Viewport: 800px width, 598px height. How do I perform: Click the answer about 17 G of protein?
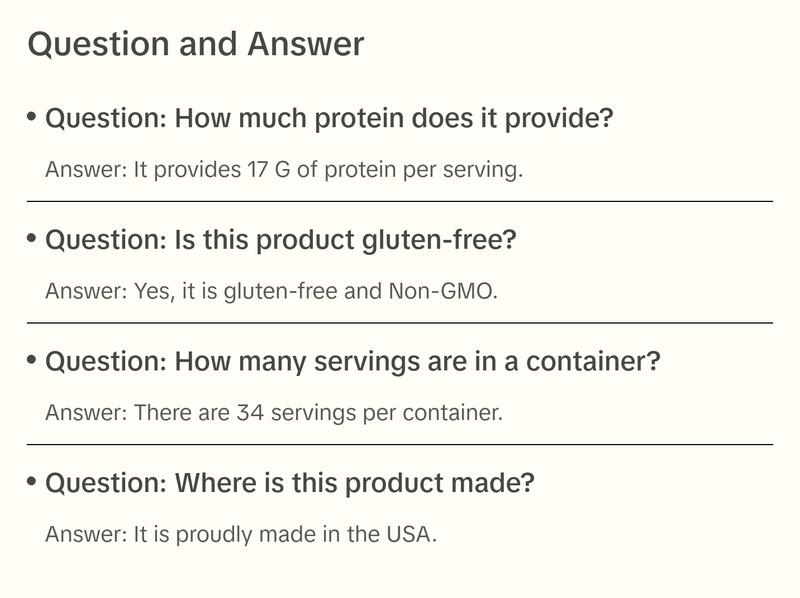284,170
